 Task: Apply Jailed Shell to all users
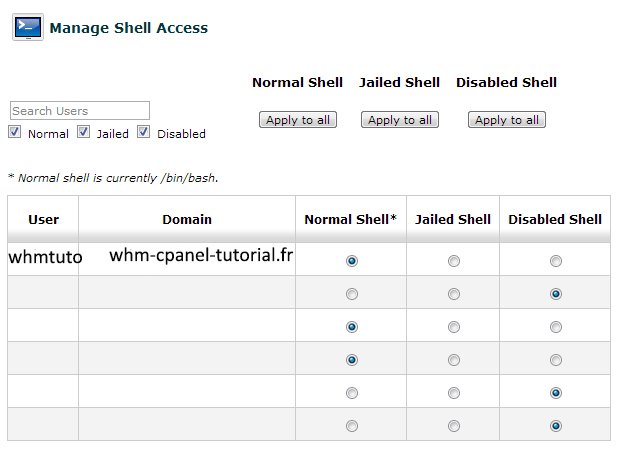[x=400, y=120]
